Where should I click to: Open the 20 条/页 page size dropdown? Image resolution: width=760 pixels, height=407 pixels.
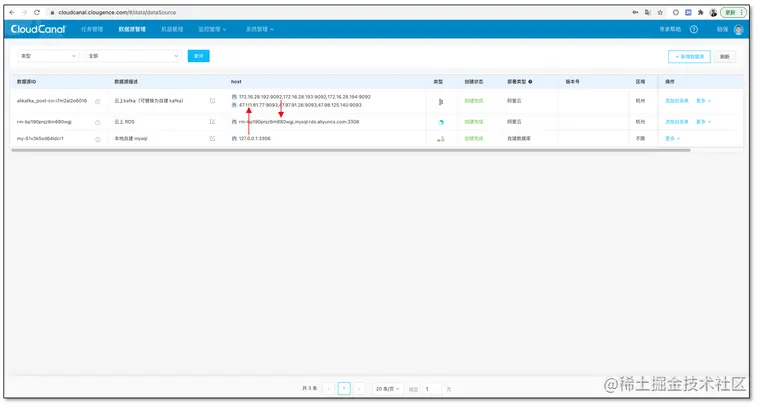[x=387, y=389]
